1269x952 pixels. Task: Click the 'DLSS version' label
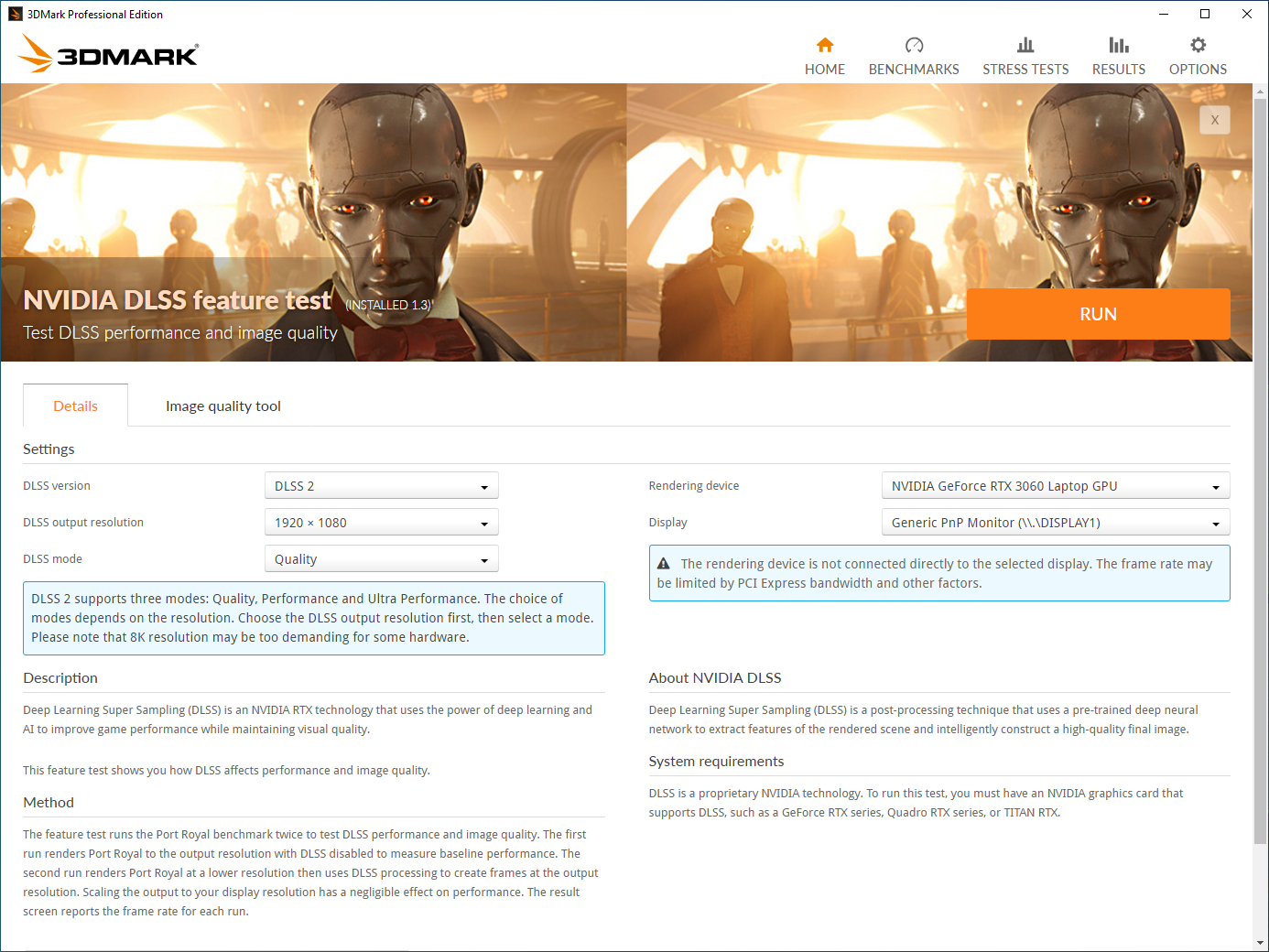tap(57, 486)
